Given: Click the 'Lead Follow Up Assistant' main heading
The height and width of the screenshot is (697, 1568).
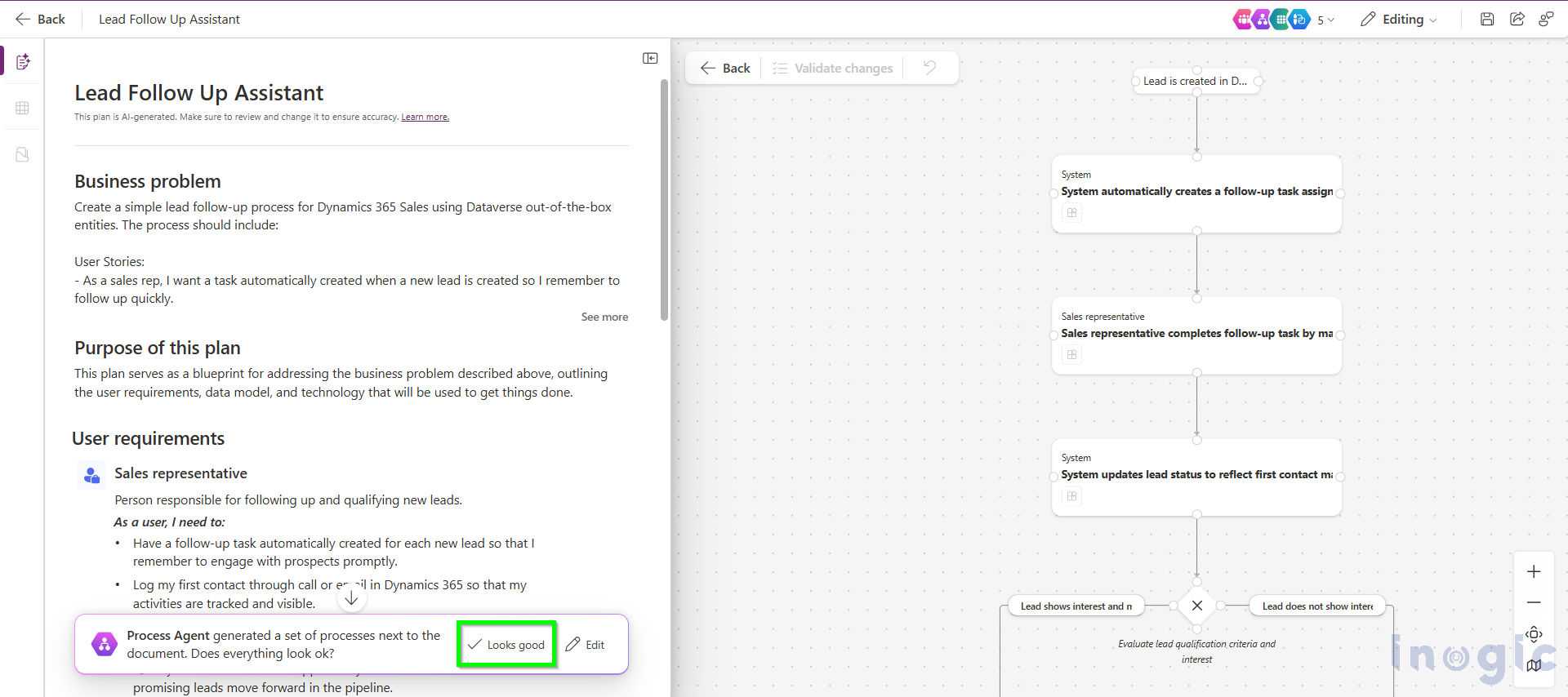Looking at the screenshot, I should coord(198,93).
